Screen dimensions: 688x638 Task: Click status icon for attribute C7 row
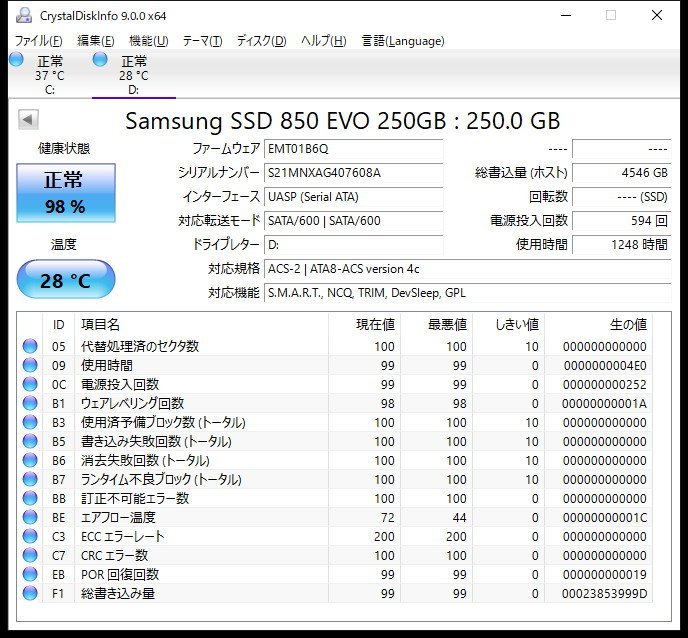[30, 555]
